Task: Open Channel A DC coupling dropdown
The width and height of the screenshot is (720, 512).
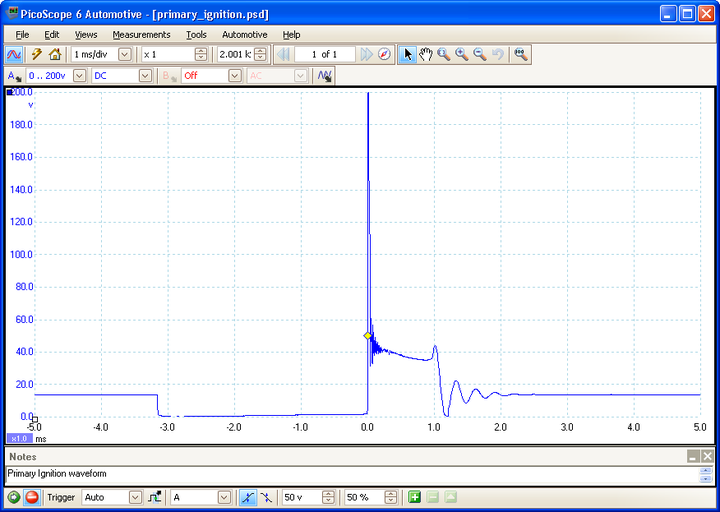Action: click(145, 76)
